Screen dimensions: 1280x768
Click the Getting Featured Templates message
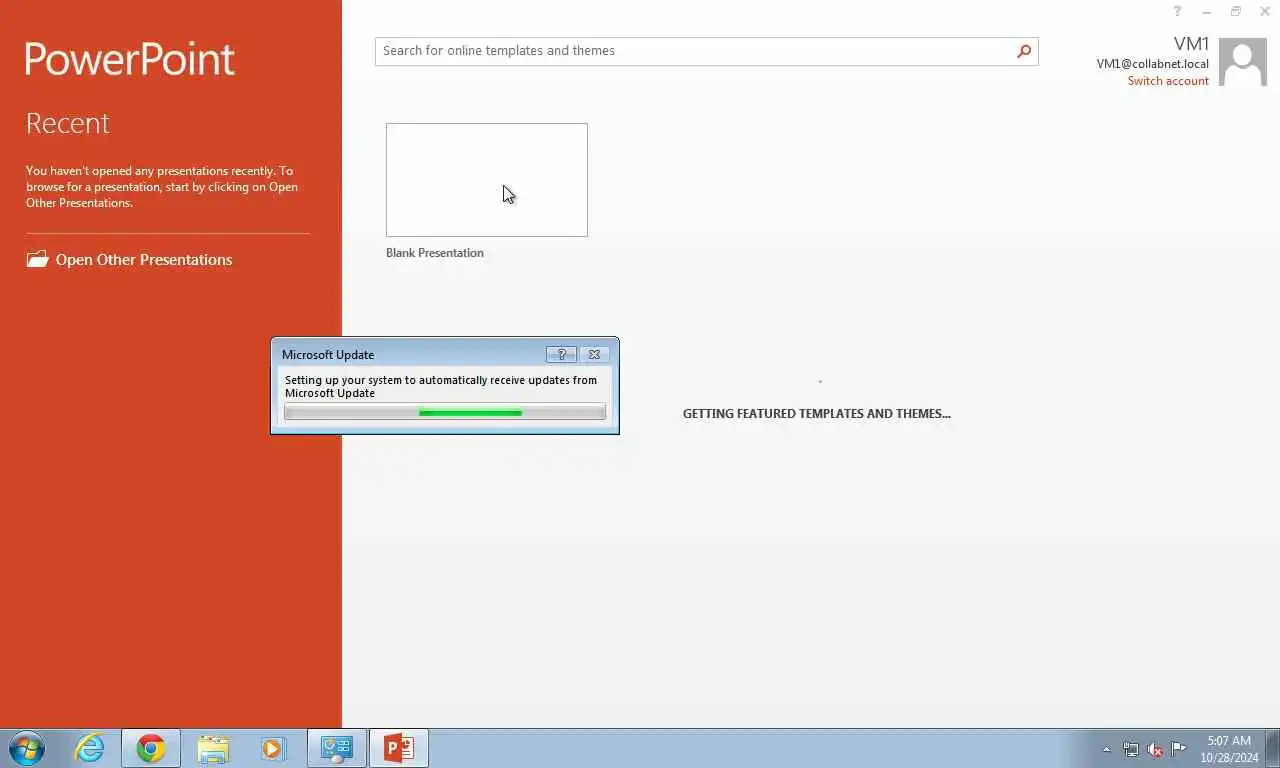point(817,414)
